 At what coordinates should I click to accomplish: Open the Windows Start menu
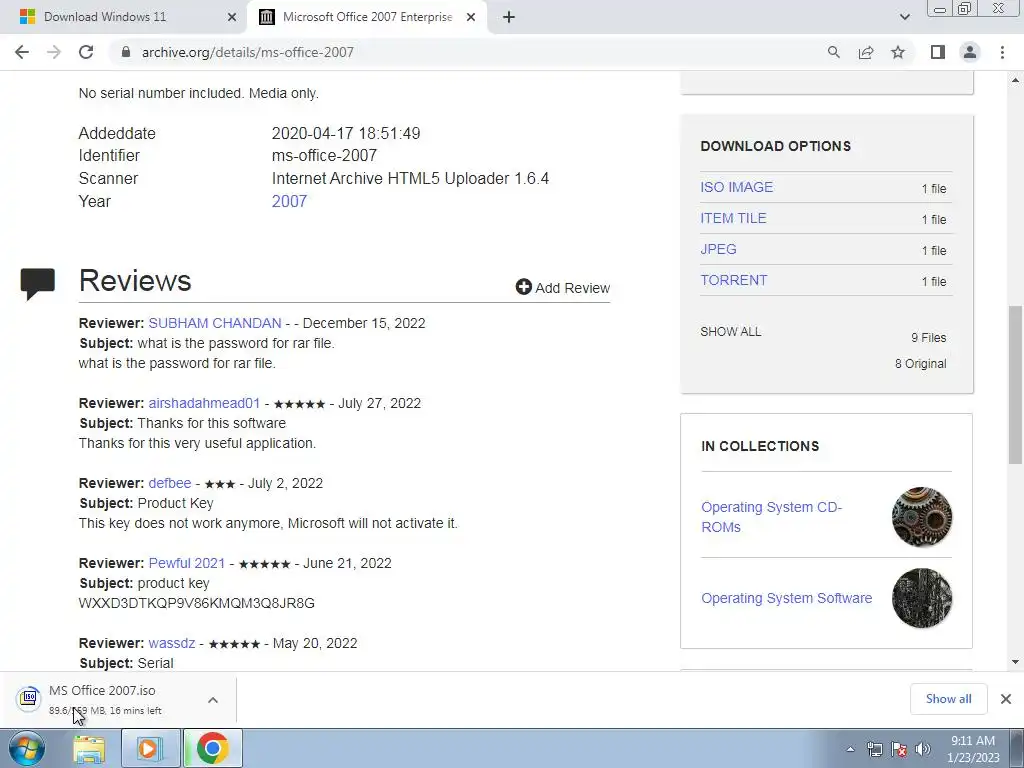26,748
